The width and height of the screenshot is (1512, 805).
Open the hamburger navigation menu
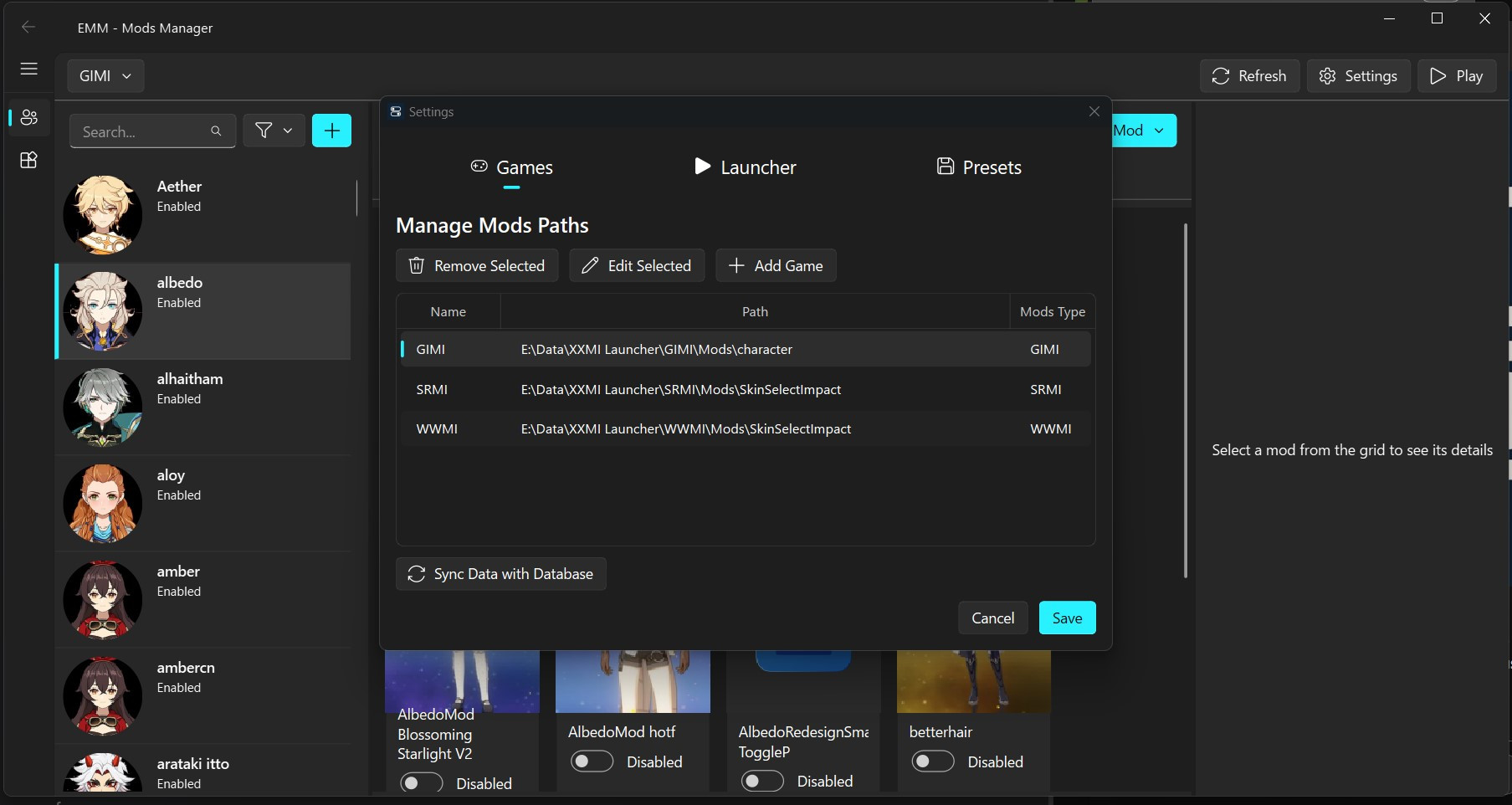click(x=28, y=69)
